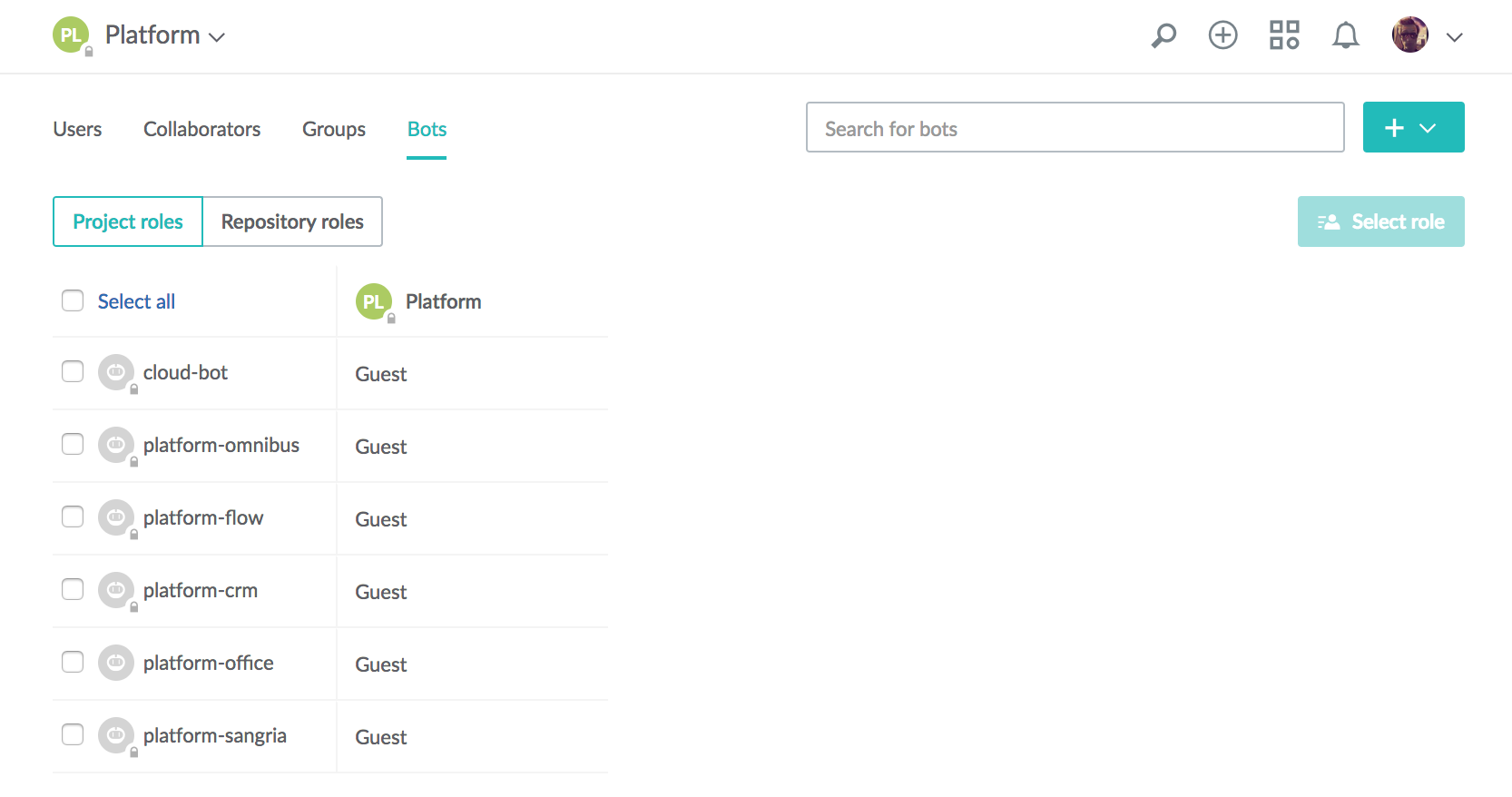
Task: Go to the Groups tab
Action: 333,129
